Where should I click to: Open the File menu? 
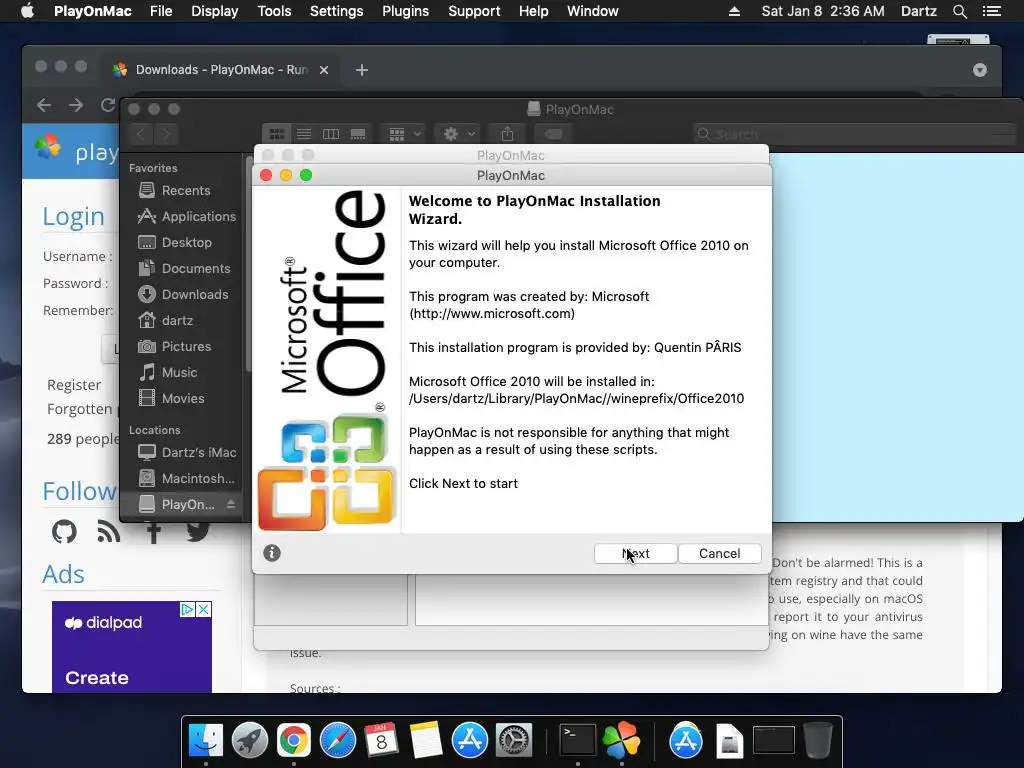click(x=161, y=11)
